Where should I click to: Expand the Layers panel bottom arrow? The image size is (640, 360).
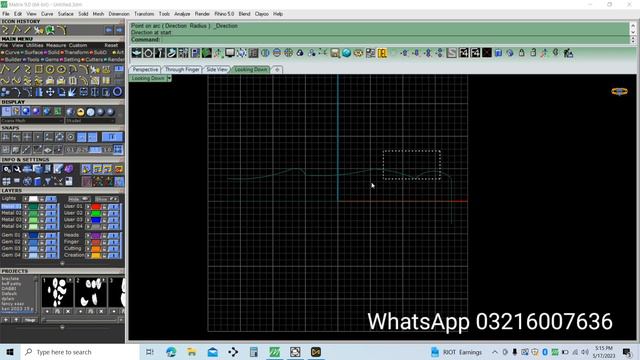click(62, 264)
